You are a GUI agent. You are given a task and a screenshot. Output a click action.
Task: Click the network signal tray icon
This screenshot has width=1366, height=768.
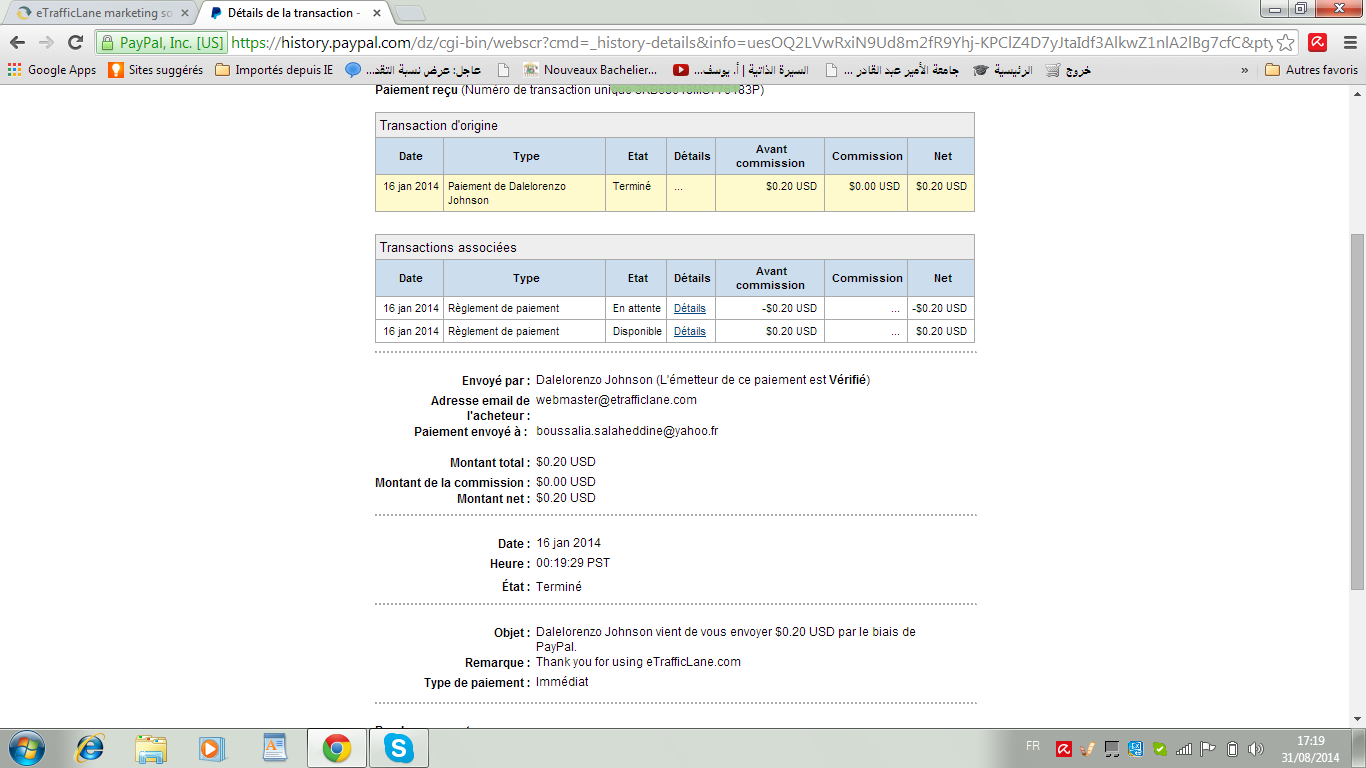click(x=1185, y=748)
